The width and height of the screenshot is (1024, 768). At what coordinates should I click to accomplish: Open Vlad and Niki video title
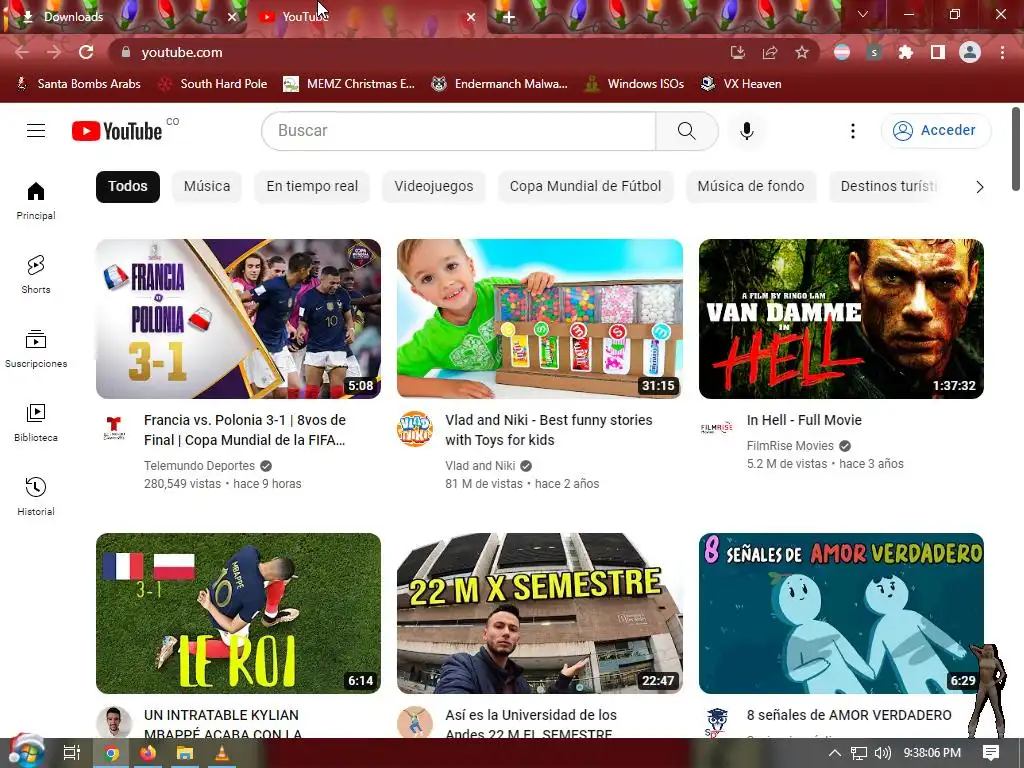549,430
